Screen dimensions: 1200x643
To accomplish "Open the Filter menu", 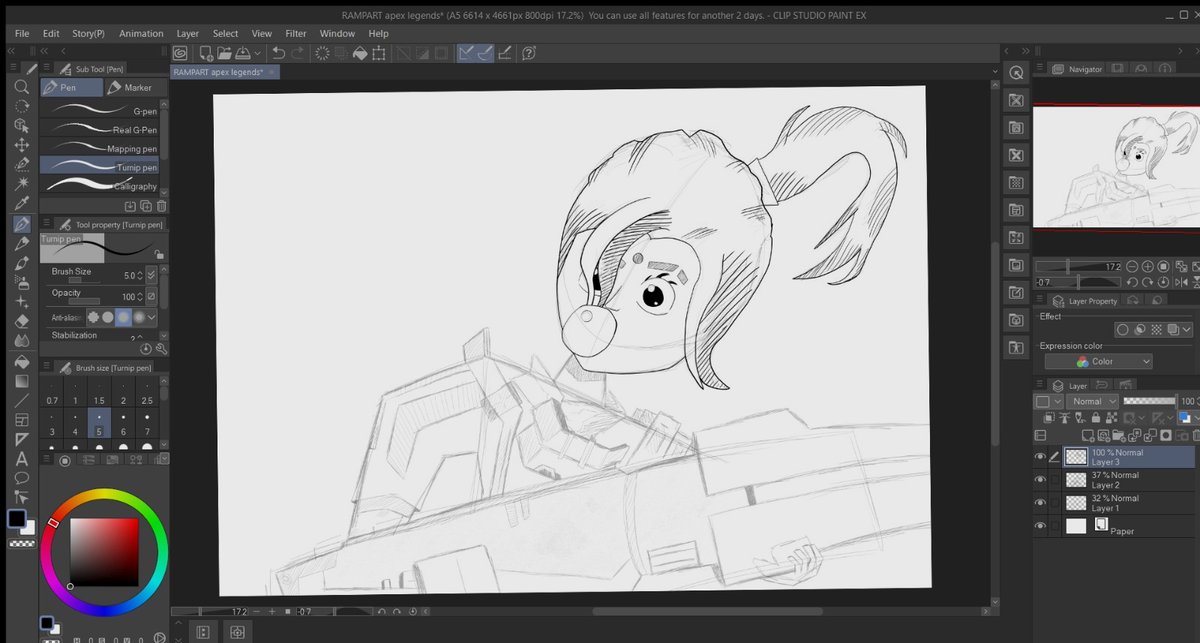I will [x=296, y=33].
